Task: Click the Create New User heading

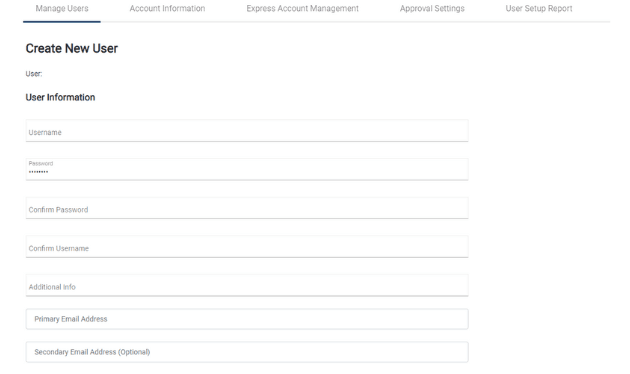Action: pyautogui.click(x=72, y=49)
